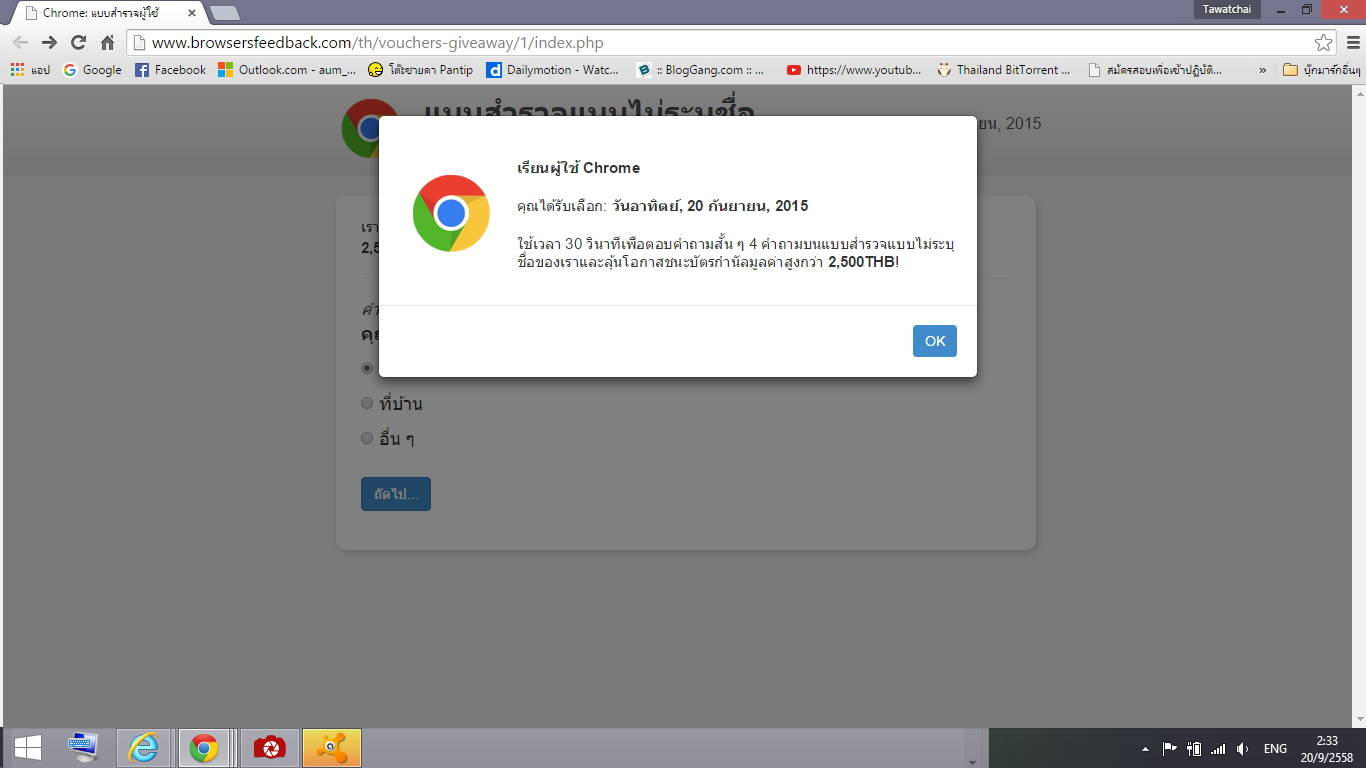Open the BlogGang.com bookmark
This screenshot has width=1366, height=768.
(701, 70)
